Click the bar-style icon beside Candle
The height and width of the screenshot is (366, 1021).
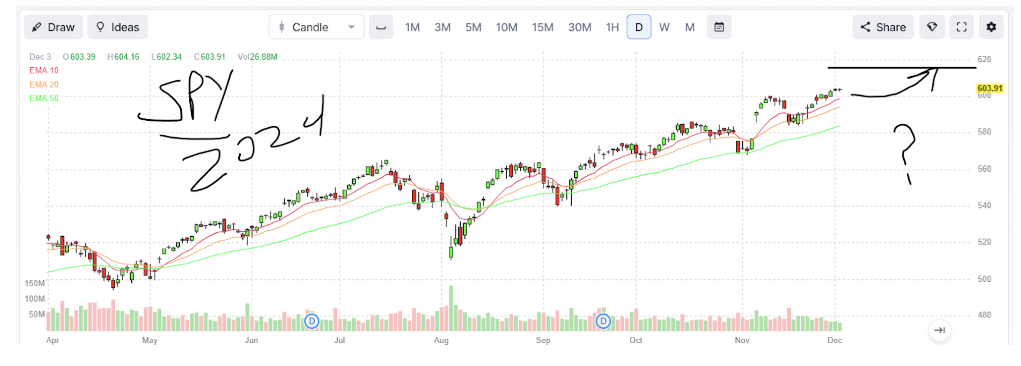[382, 27]
